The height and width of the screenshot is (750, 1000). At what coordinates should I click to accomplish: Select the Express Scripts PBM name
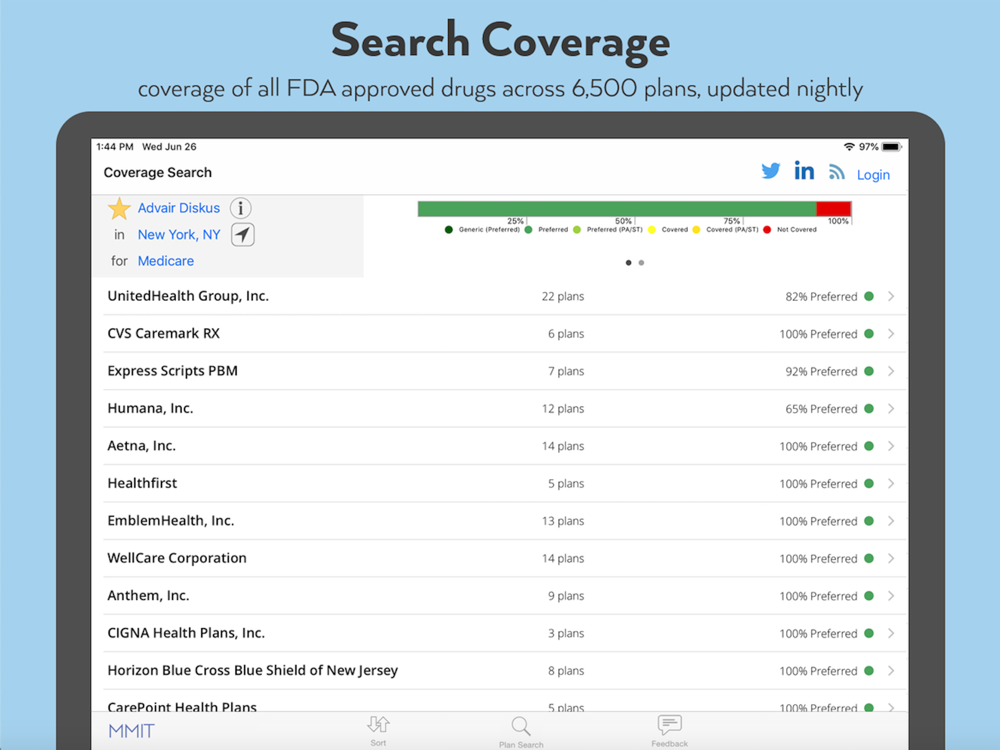172,371
